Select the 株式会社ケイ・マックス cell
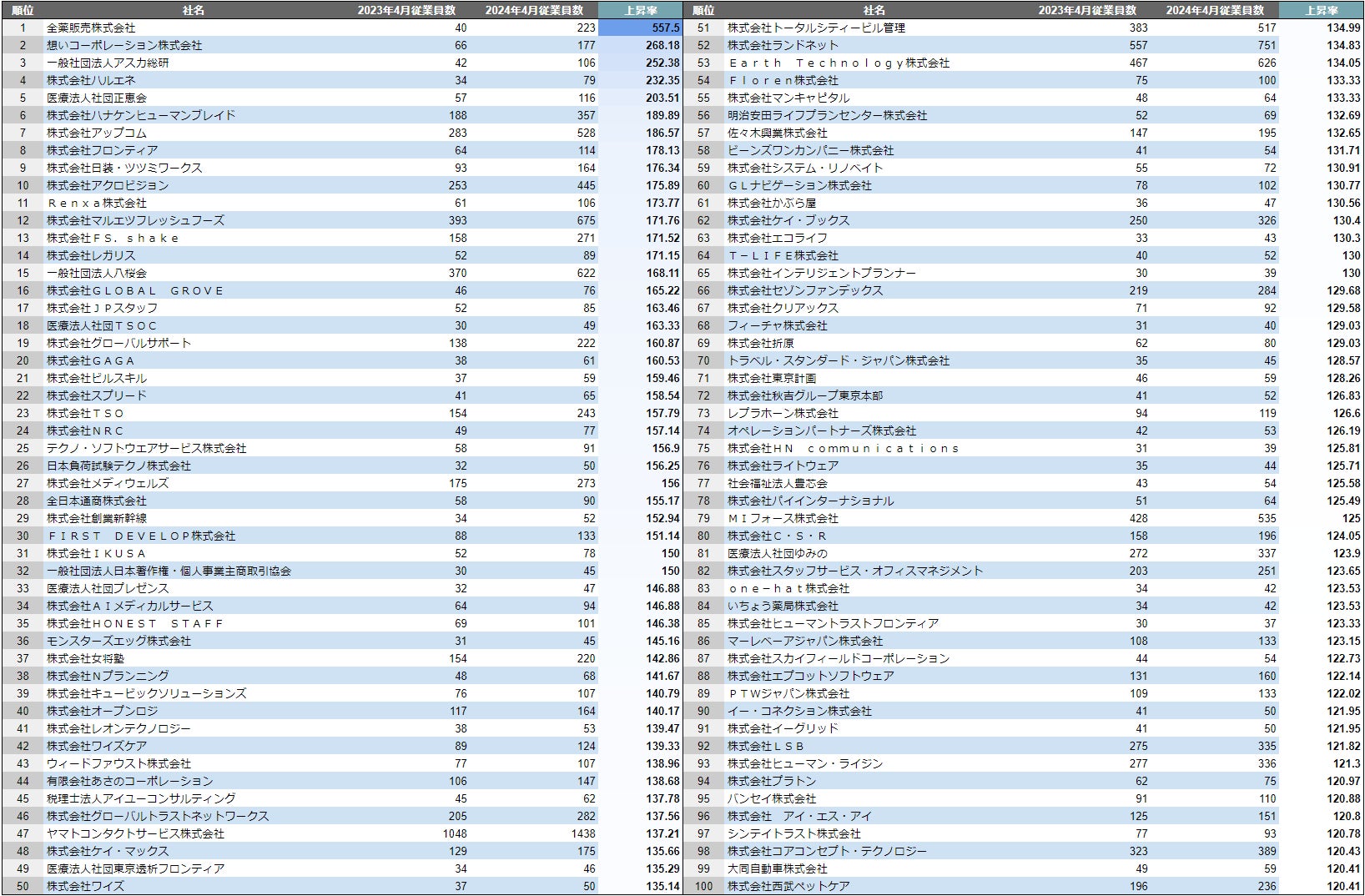Image resolution: width=1365 pixels, height=896 pixels. click(108, 851)
